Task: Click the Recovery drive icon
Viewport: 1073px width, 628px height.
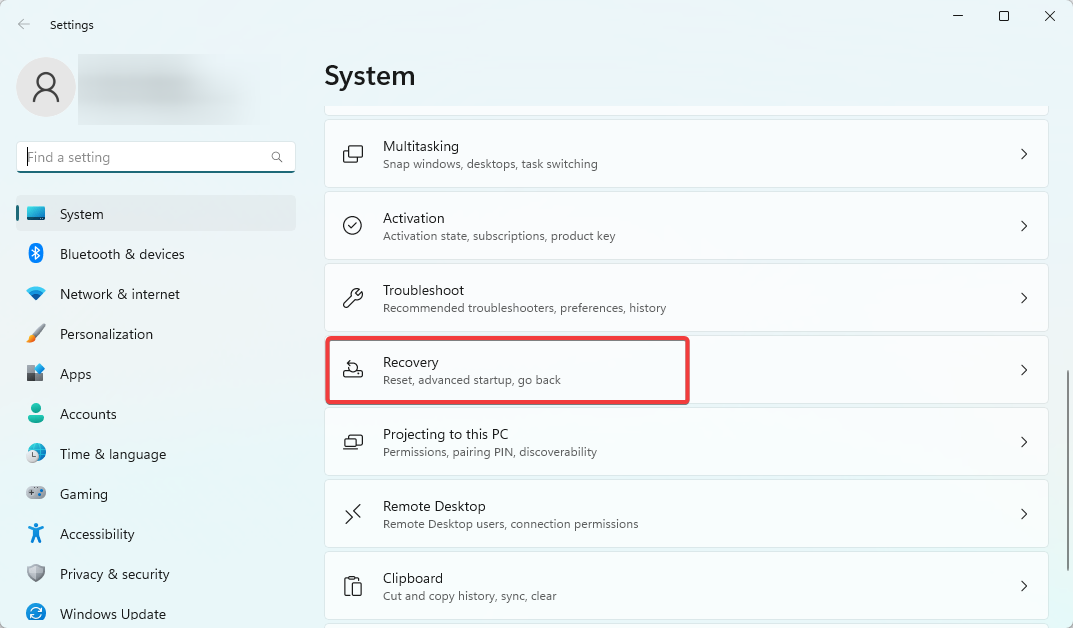Action: pyautogui.click(x=352, y=369)
